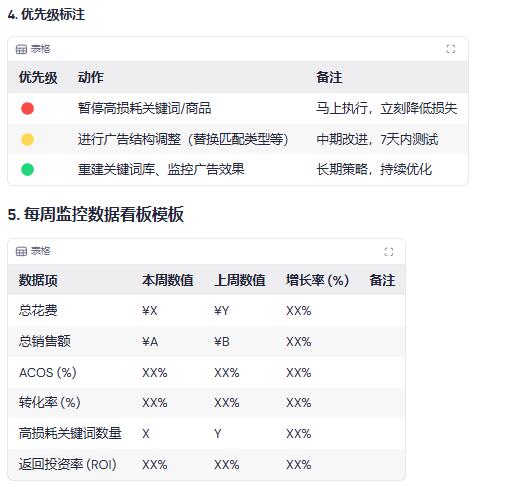Expand the priority table to fullscreen
This screenshot has width=507, height=487.
[x=451, y=49]
